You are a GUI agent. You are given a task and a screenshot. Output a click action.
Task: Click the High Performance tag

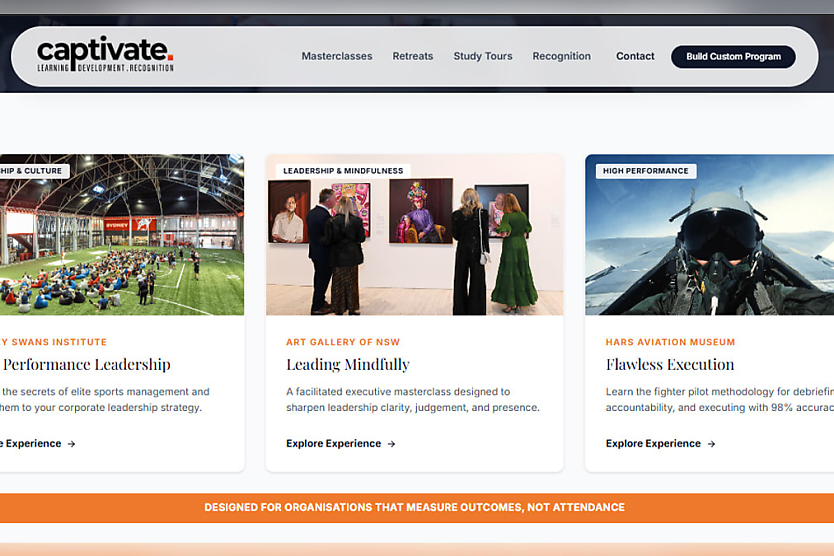[646, 171]
